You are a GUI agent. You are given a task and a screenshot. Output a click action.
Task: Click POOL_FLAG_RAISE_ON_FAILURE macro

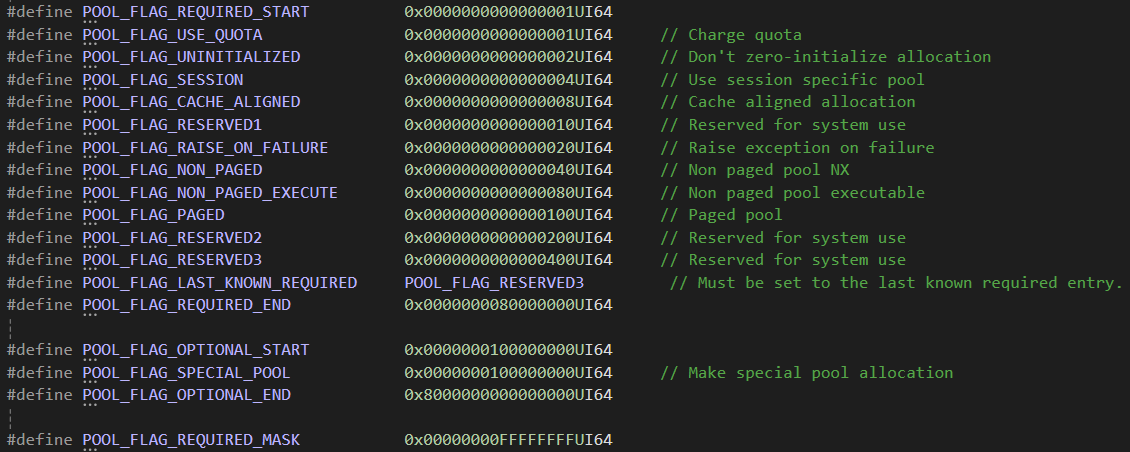tap(205, 148)
